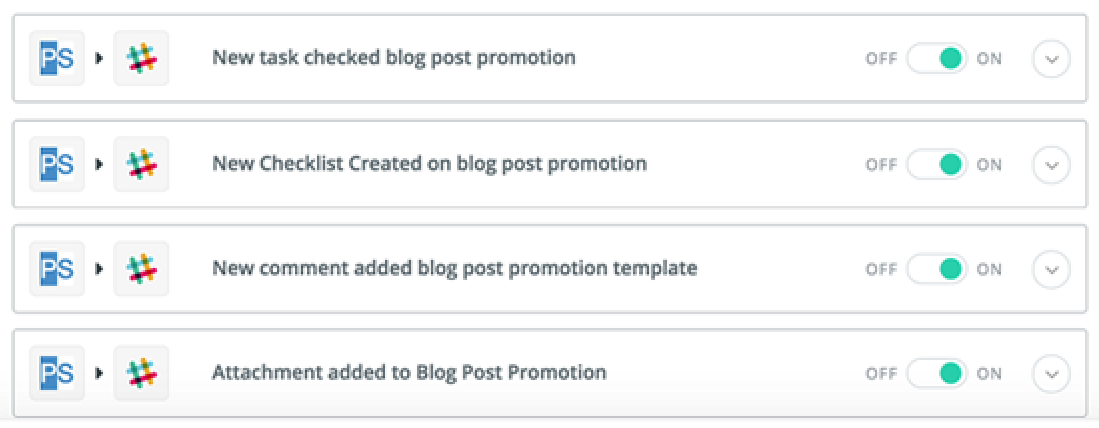Screen dimensions: 1099x428
Task: Open New Checklist Created on blog post promotion title
Action: coord(429,164)
